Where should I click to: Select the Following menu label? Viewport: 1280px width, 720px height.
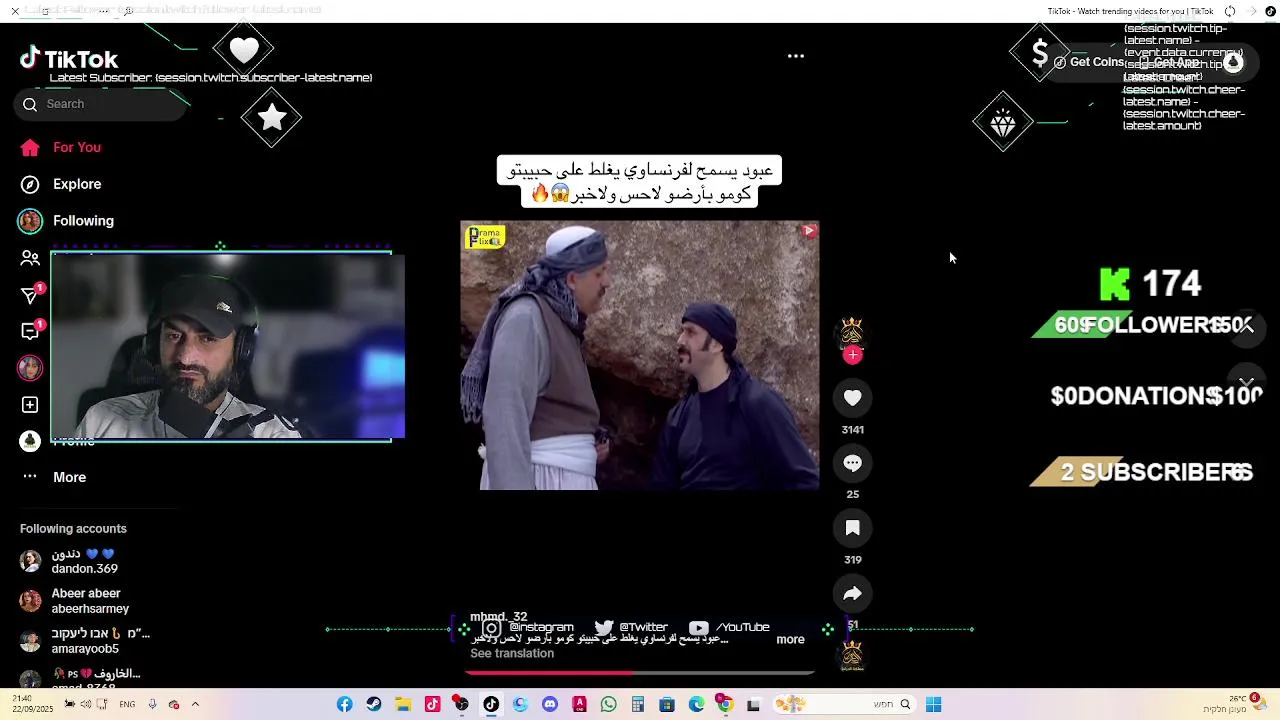(83, 221)
